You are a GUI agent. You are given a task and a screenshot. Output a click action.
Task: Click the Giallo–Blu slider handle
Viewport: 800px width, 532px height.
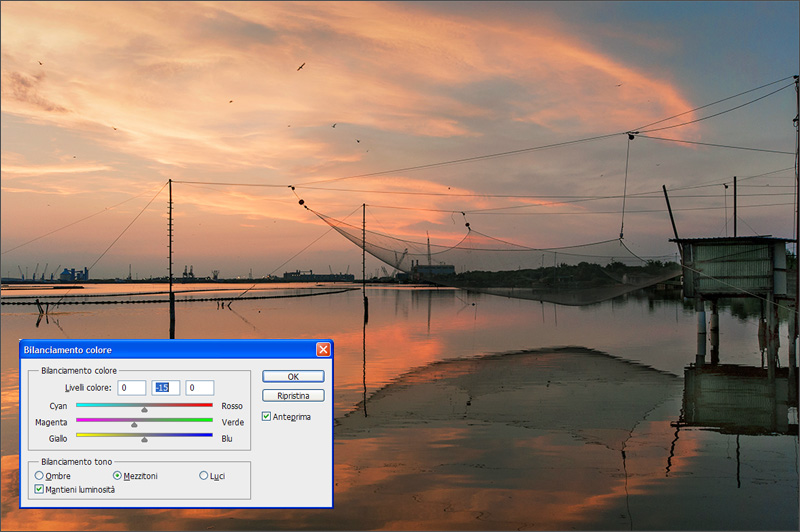point(144,439)
